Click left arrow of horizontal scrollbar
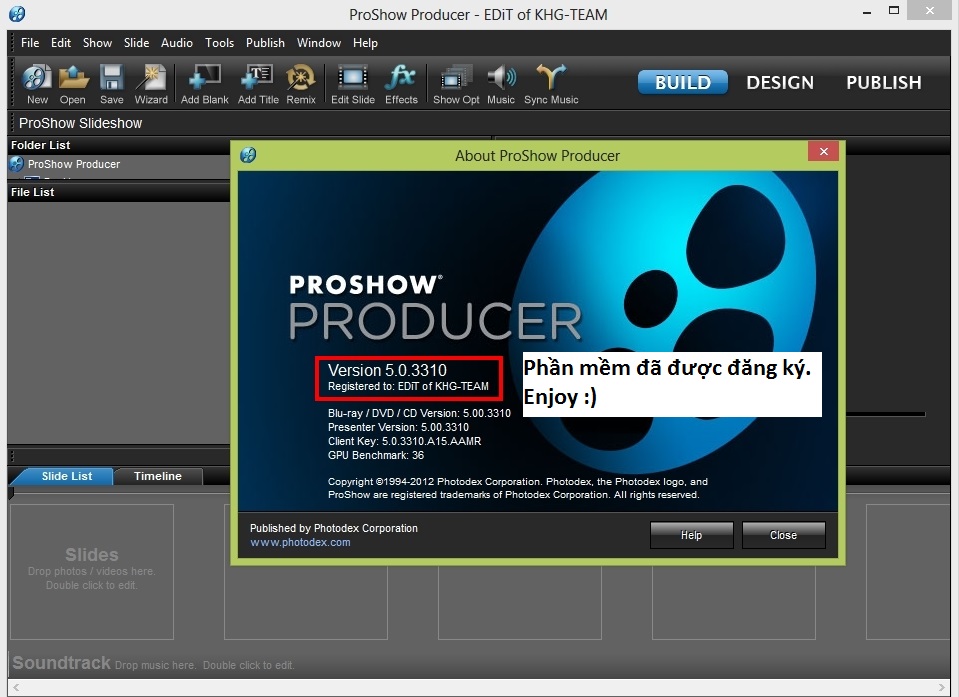 16,687
